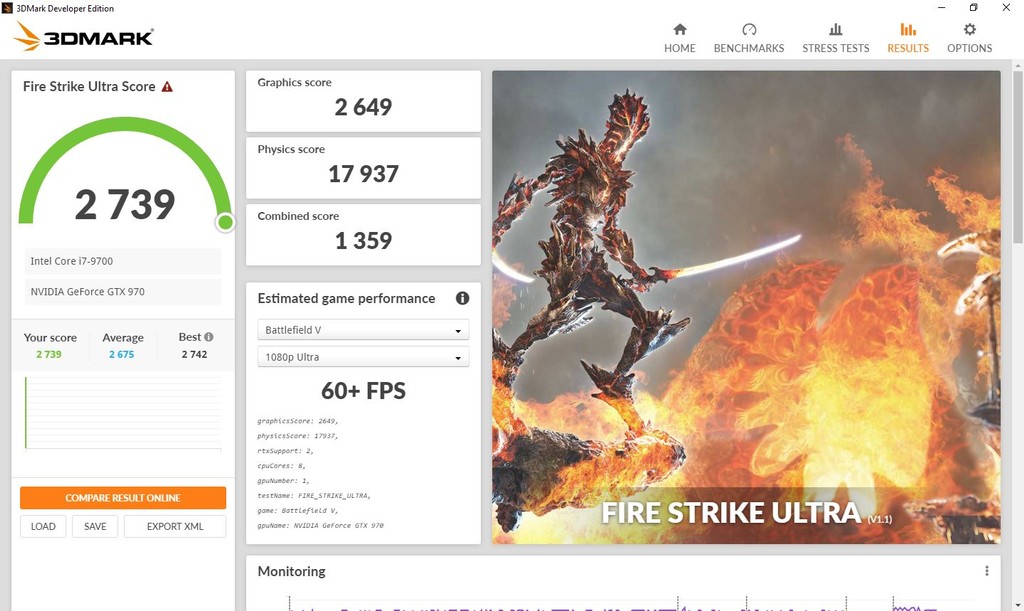The width and height of the screenshot is (1024, 611).
Task: Click the Benchmarks gauge icon
Action: (x=749, y=29)
